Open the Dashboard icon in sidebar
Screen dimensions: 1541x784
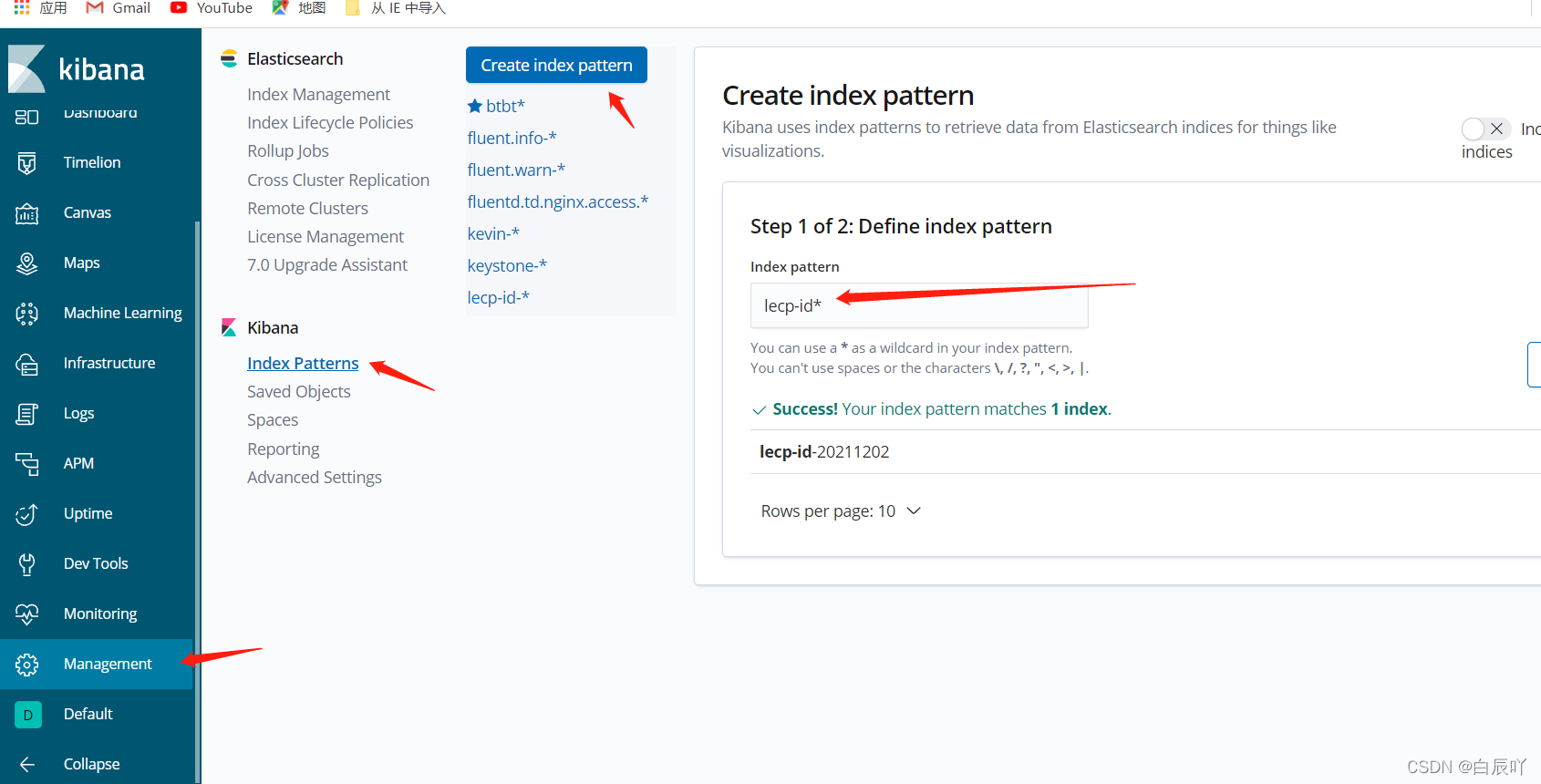(x=27, y=117)
